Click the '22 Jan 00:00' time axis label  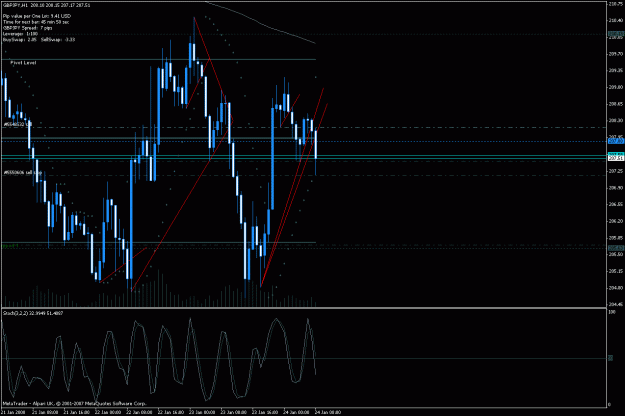tap(108, 412)
